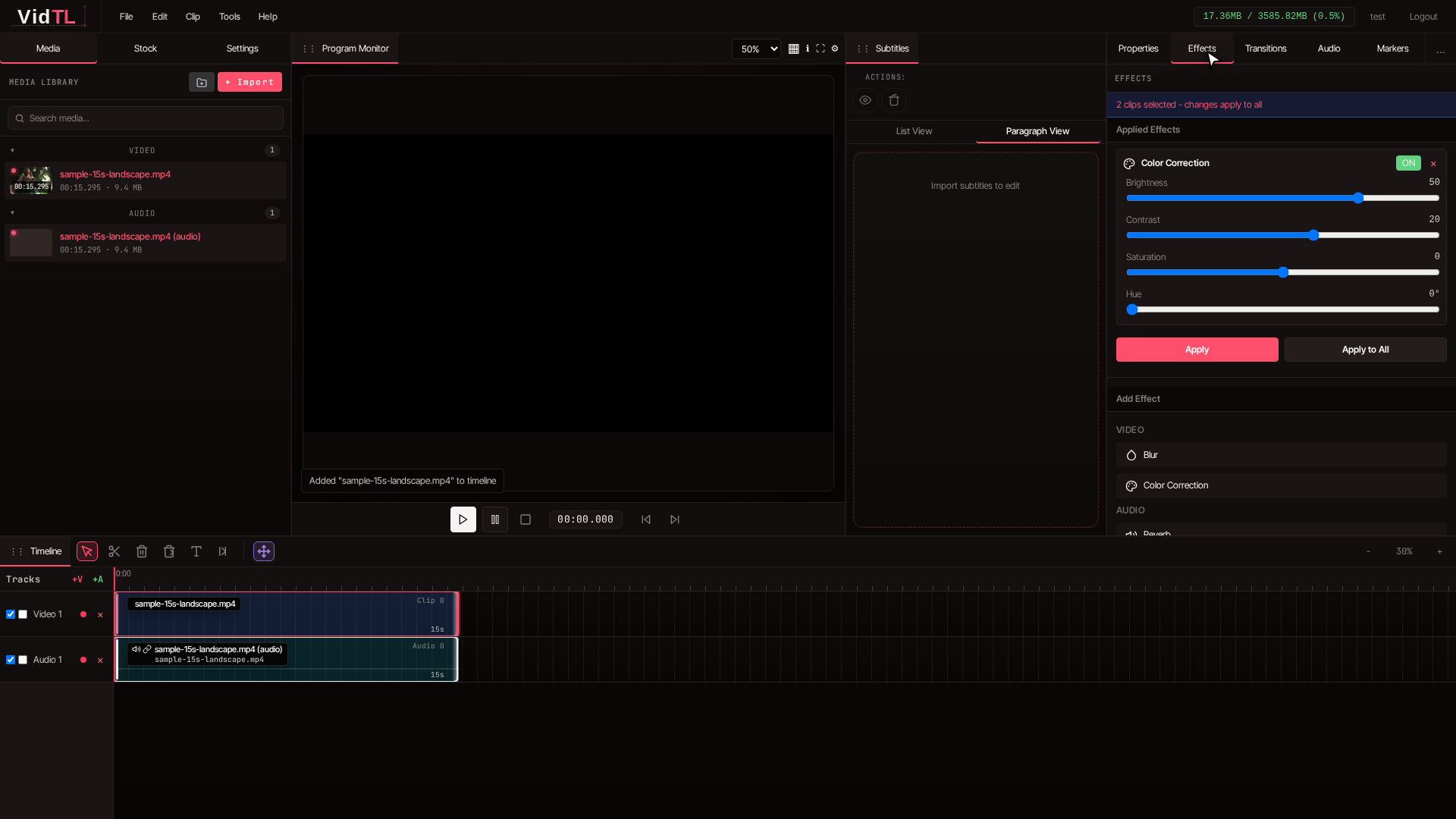Open the 50% zoom dropdown
This screenshot has height=819, width=1456.
pos(756,49)
